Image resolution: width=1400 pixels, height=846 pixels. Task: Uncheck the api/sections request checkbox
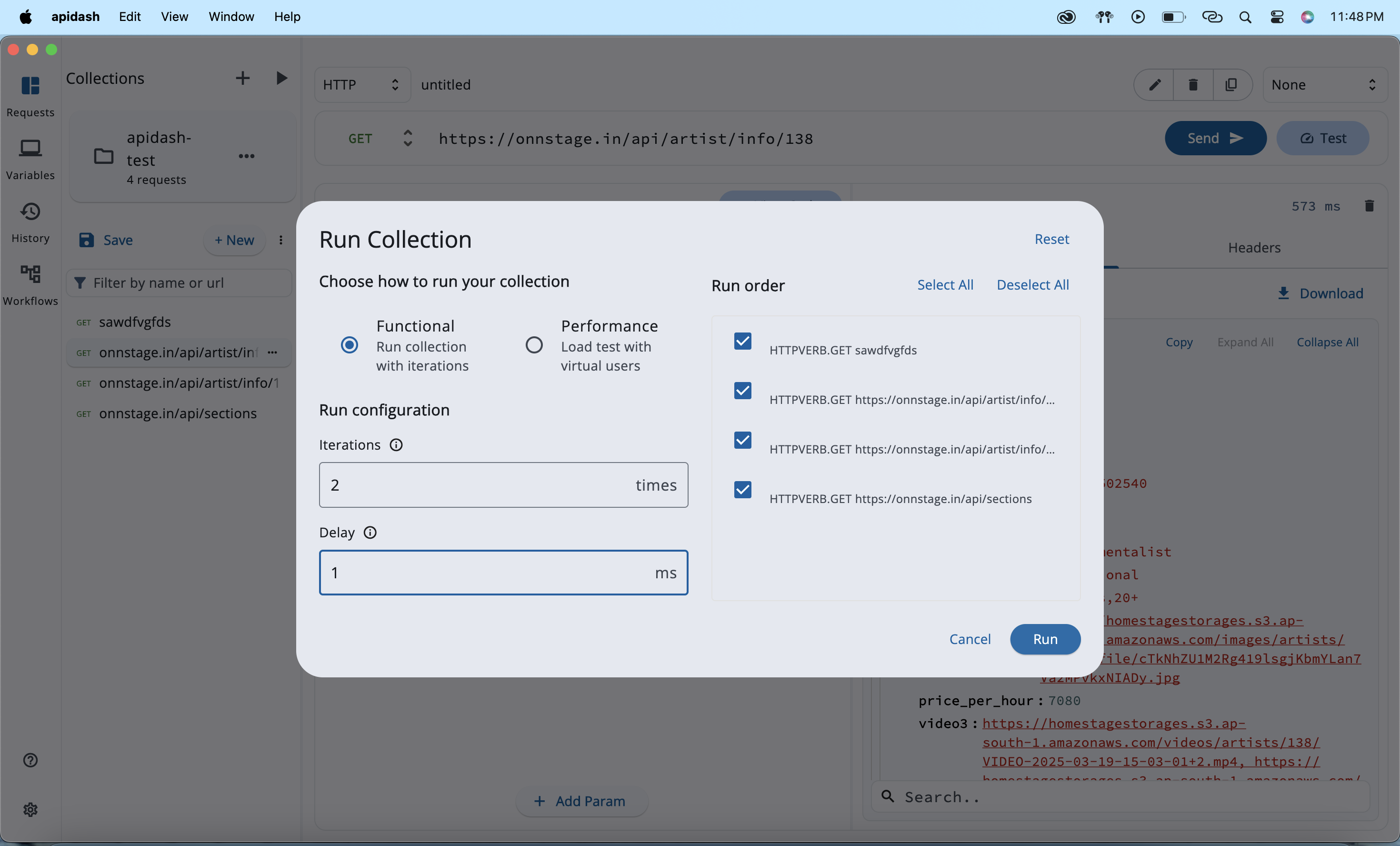[x=742, y=490]
